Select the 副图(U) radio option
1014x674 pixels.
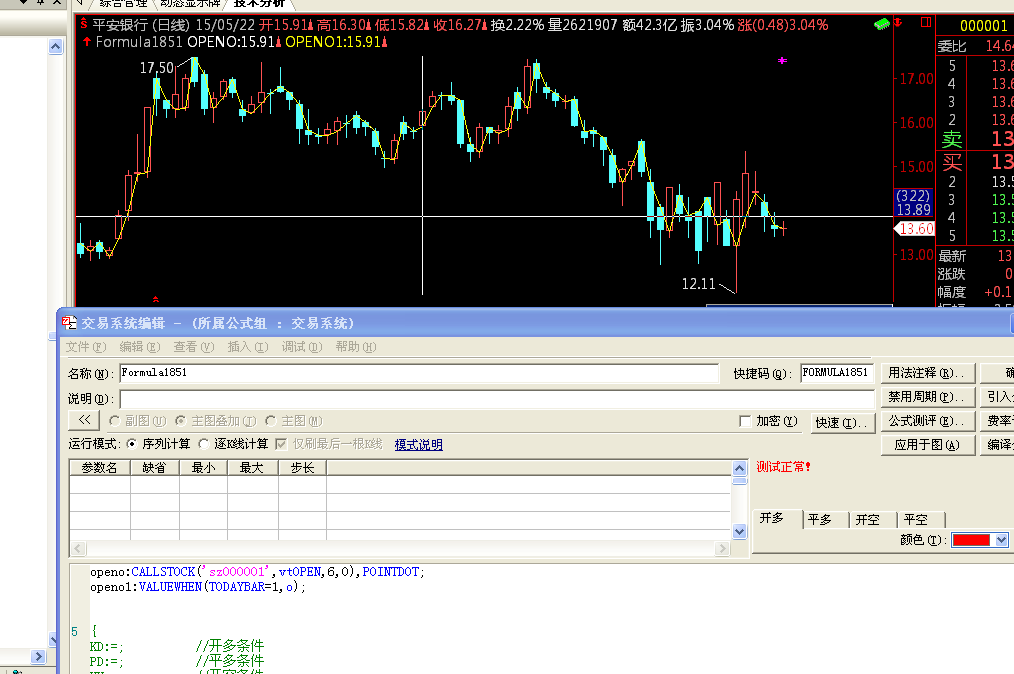tap(115, 421)
